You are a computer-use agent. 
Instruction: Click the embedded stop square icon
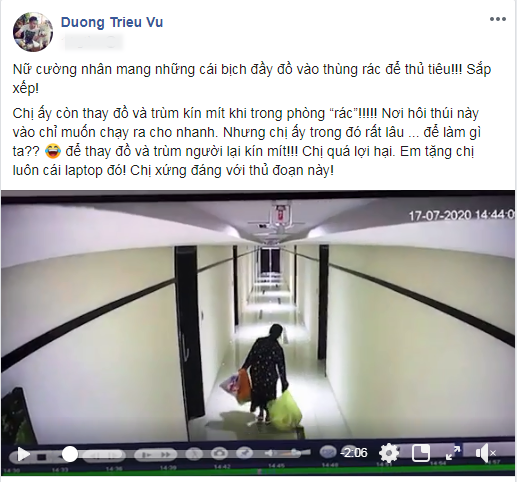pyautogui.click(x=41, y=457)
